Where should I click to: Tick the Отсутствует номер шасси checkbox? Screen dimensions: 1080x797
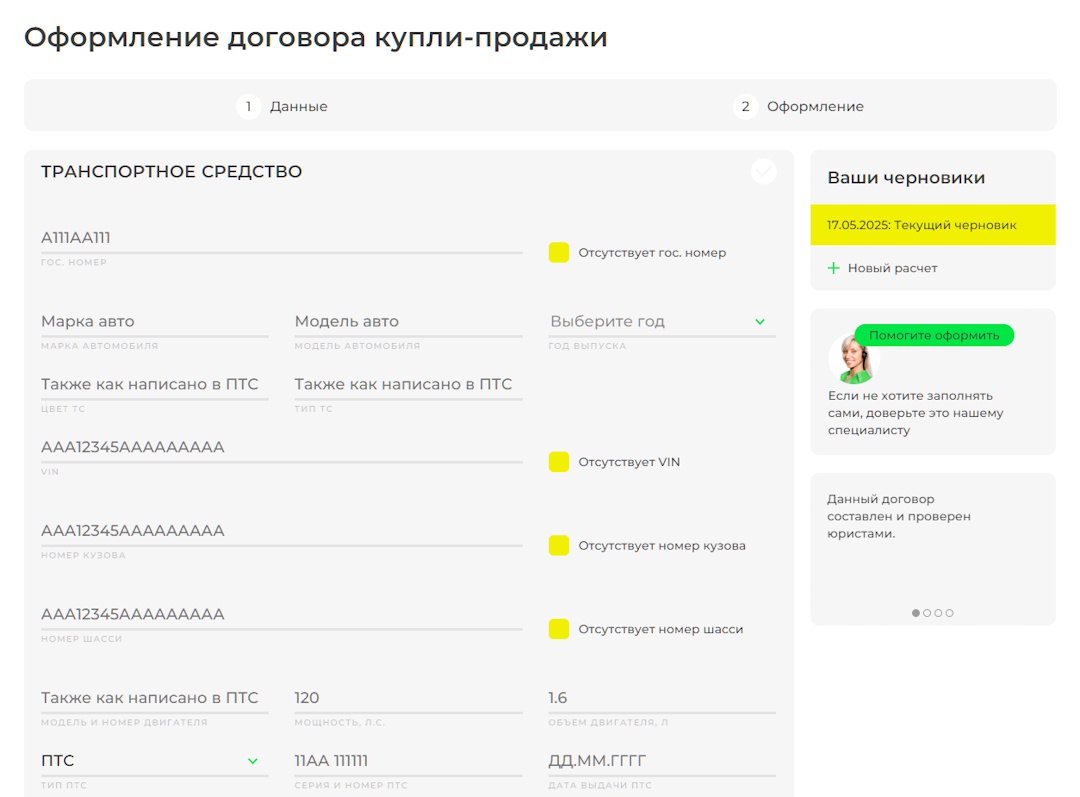(x=559, y=629)
